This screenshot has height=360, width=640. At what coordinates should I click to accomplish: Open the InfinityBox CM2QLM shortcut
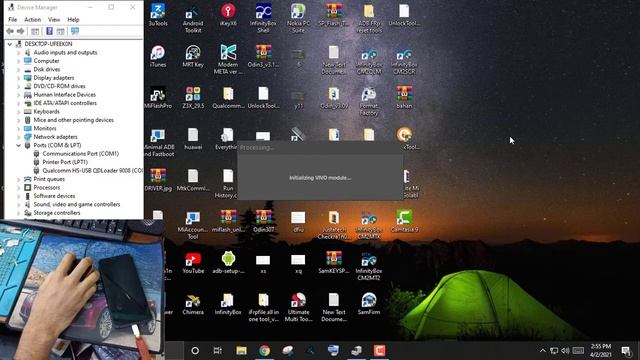click(x=369, y=61)
